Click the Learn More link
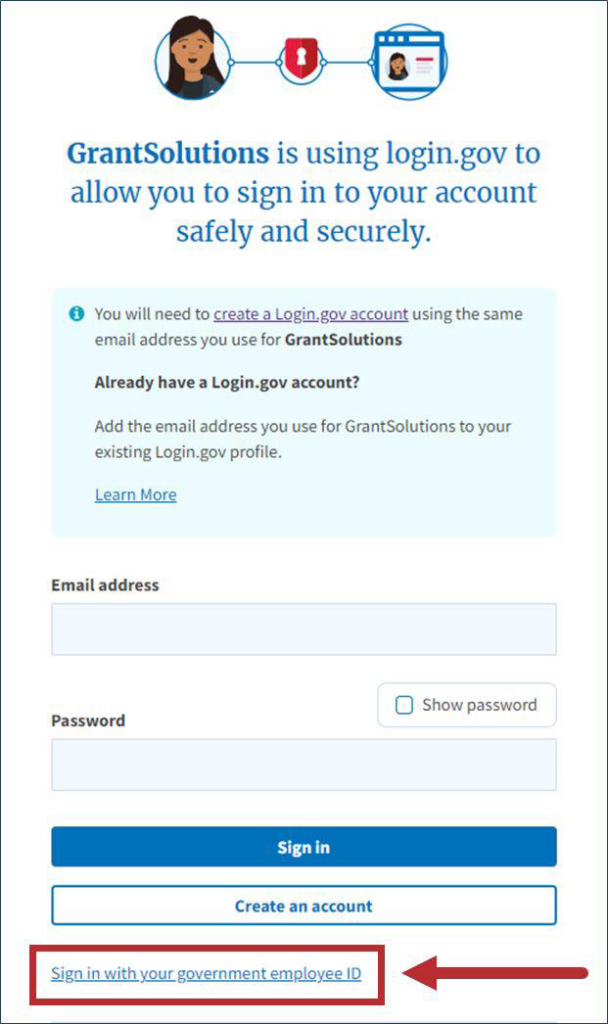608x1024 pixels. click(135, 494)
